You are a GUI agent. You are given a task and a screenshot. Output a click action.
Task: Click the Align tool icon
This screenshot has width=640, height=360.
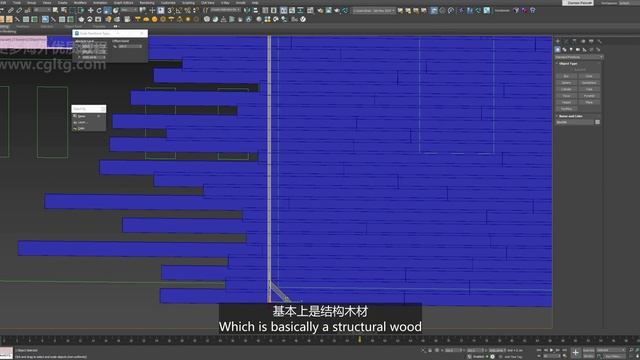[x=256, y=10]
